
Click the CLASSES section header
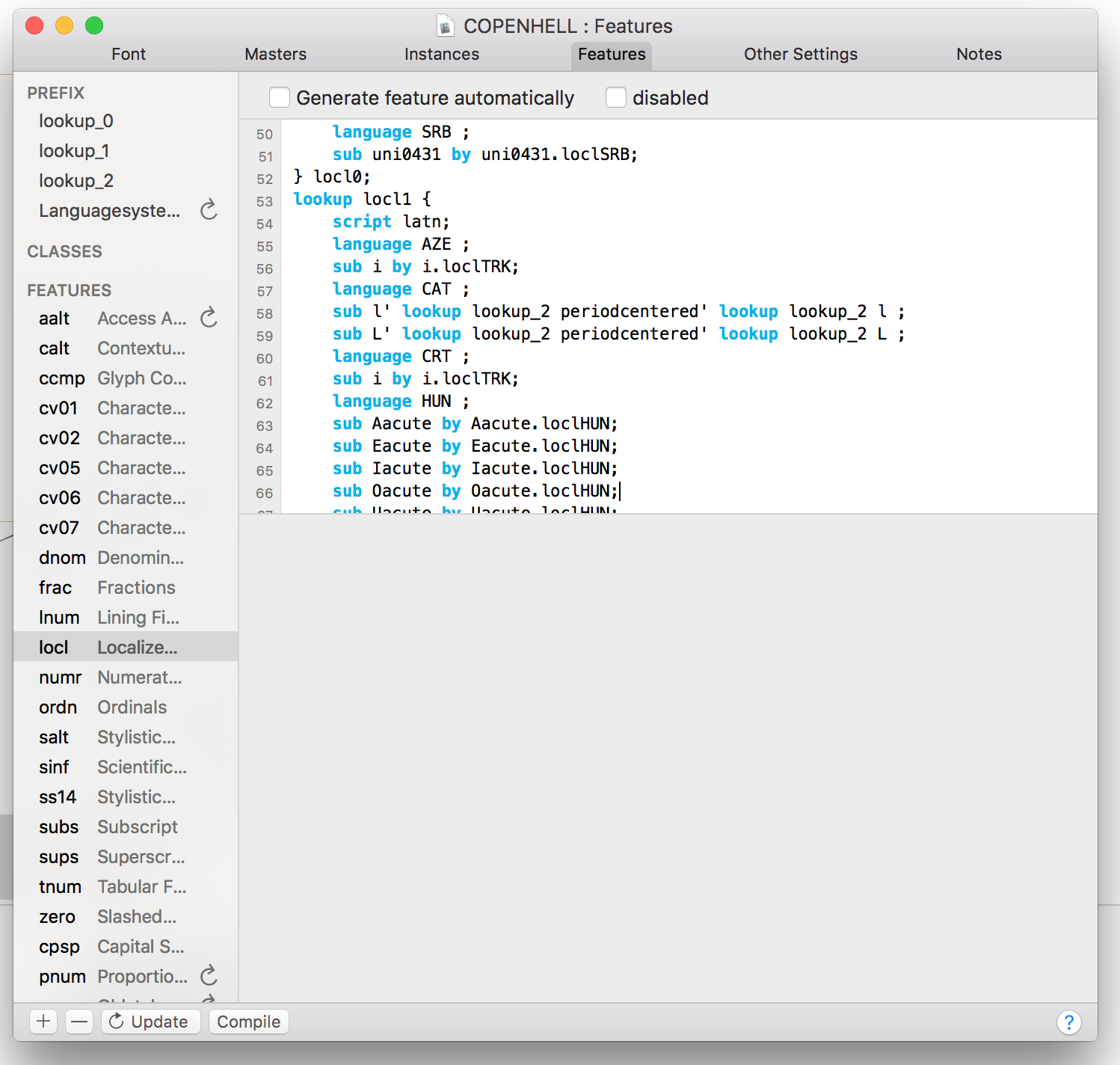coord(65,251)
